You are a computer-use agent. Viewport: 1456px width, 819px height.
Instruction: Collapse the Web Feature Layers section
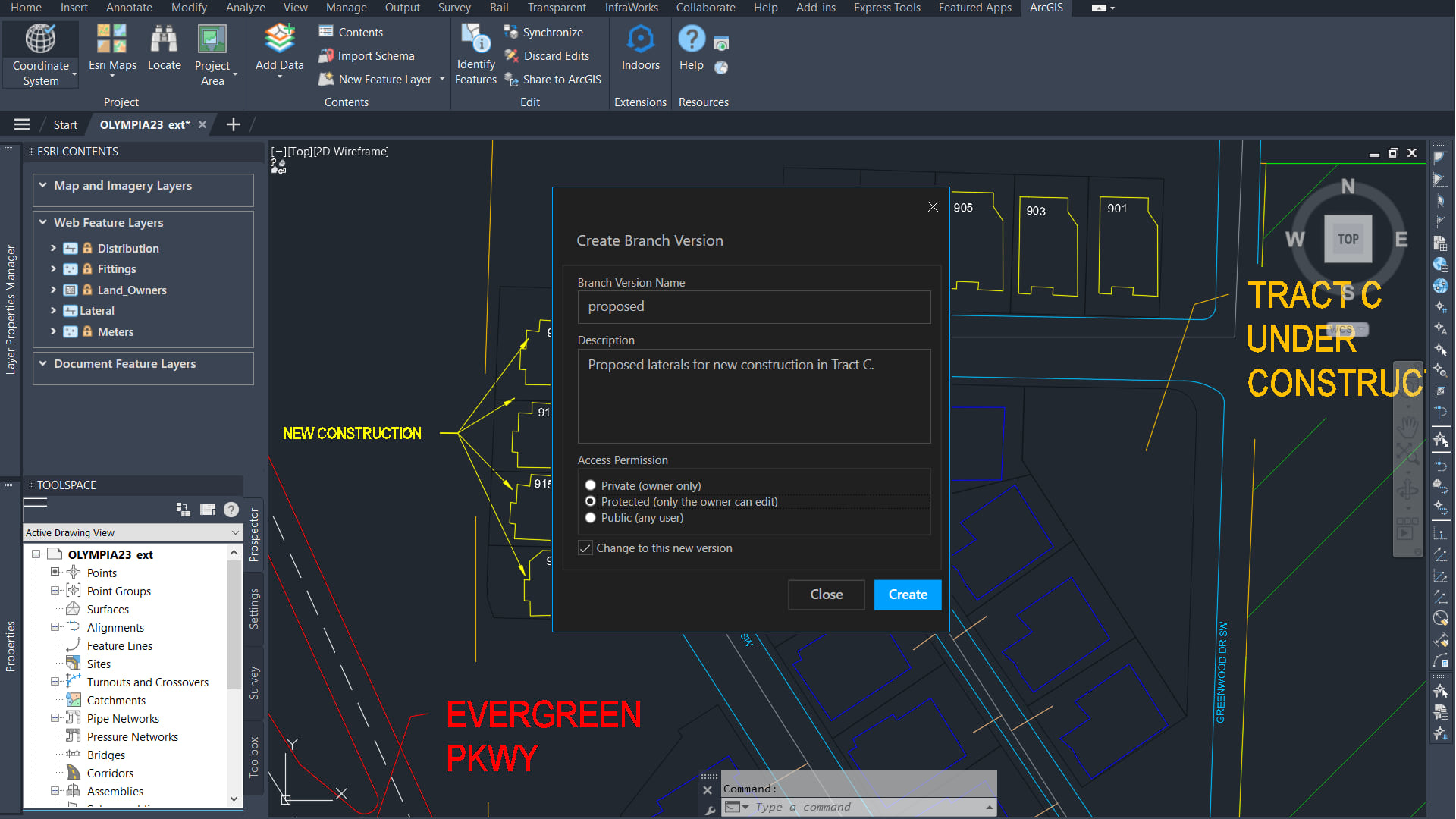[42, 222]
